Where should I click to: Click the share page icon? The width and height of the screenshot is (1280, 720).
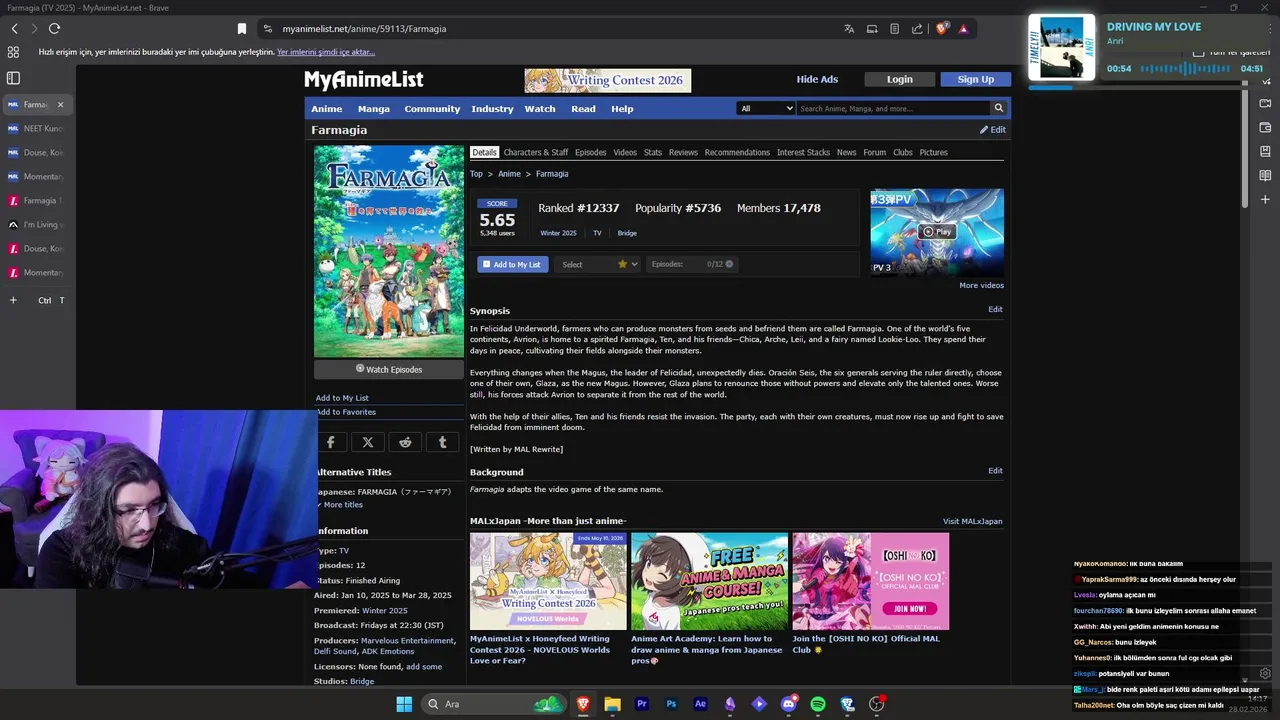(917, 29)
